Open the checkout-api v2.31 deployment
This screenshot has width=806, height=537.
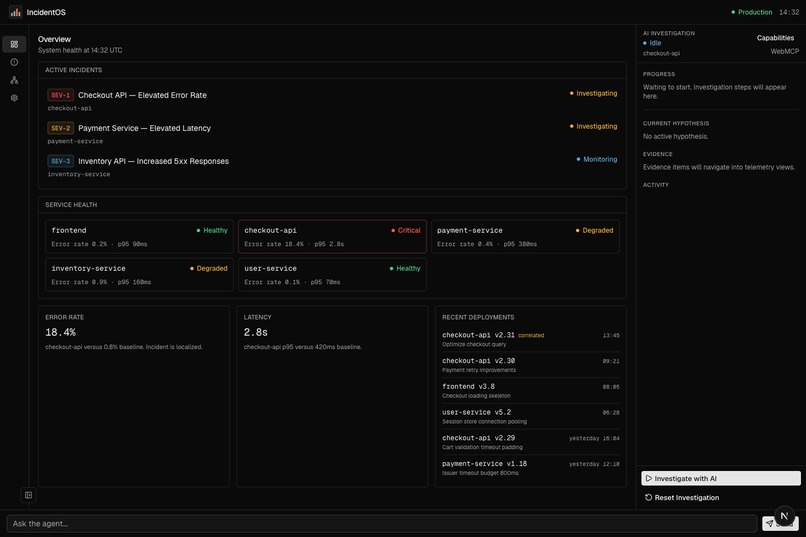pos(530,339)
